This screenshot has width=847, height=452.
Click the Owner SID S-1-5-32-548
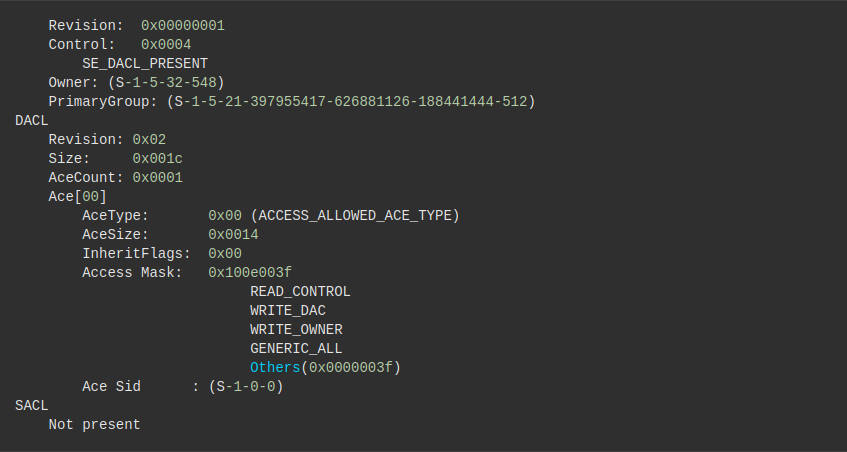[166, 82]
